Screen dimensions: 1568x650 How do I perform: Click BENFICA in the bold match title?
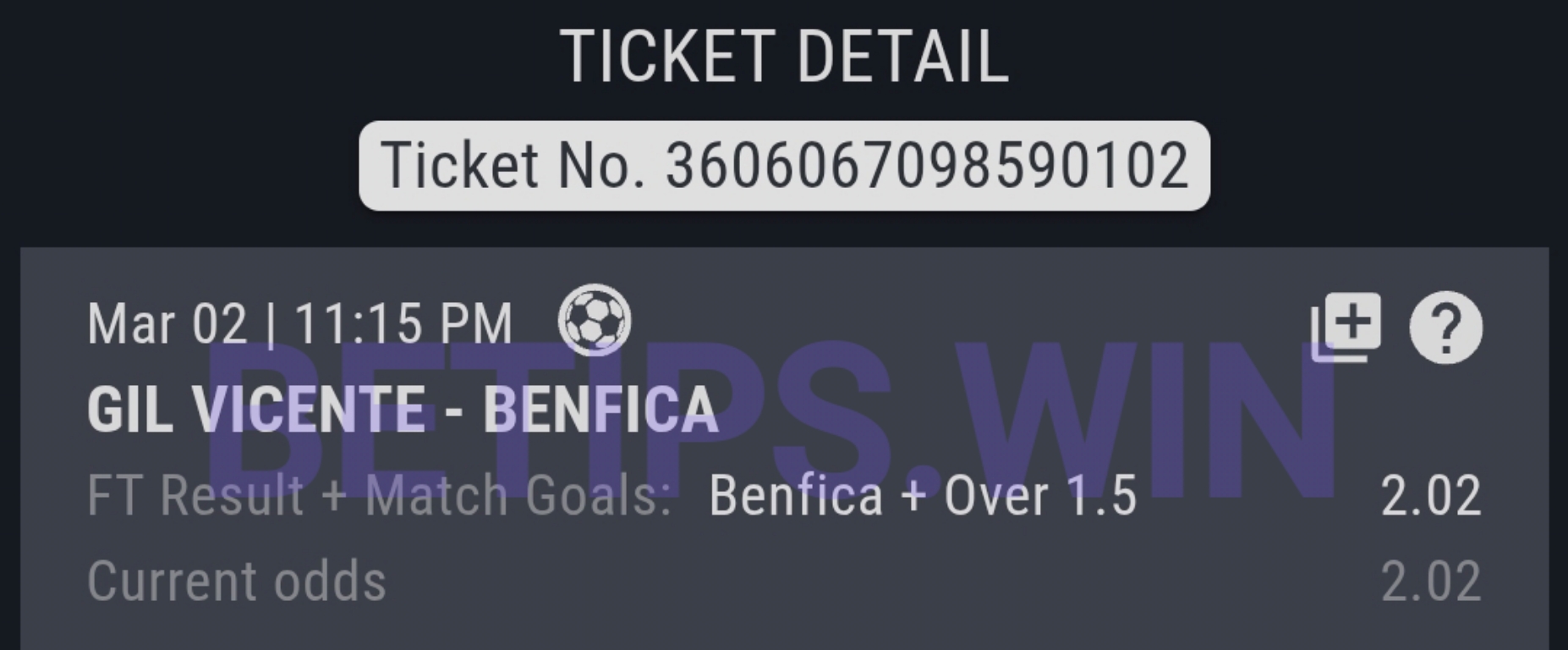pos(600,410)
